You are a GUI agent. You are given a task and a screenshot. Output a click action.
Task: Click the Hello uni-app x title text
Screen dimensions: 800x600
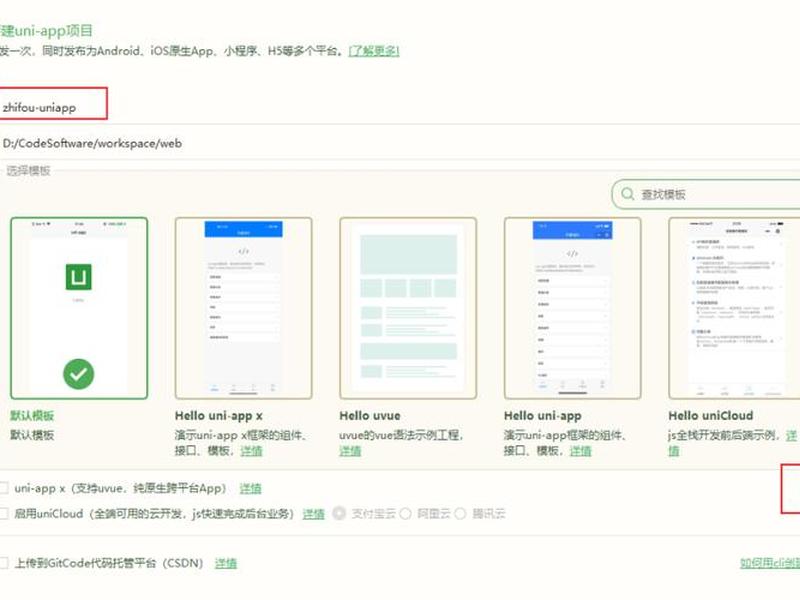pyautogui.click(x=219, y=416)
